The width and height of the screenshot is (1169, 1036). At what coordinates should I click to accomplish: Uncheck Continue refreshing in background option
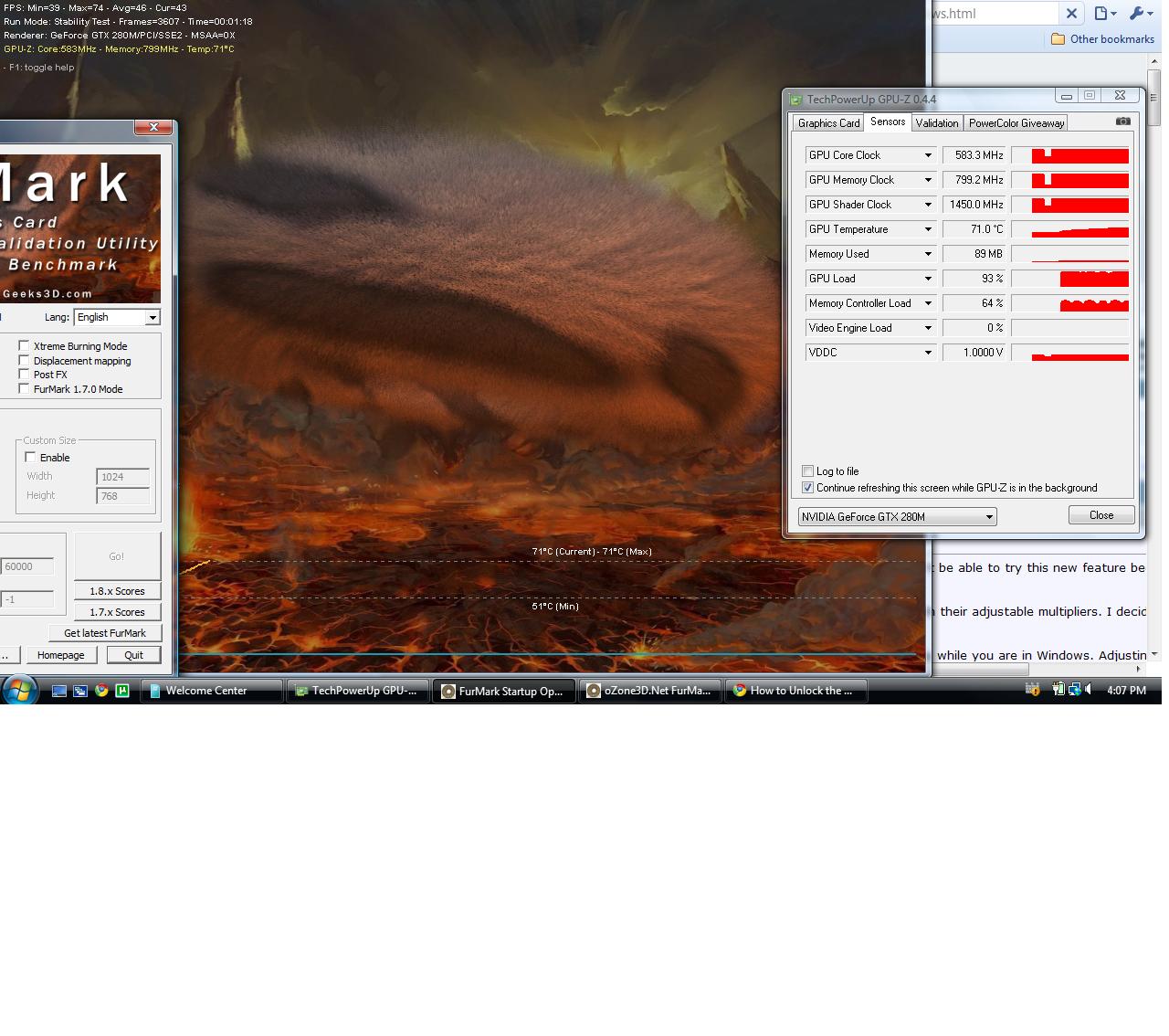click(x=807, y=488)
